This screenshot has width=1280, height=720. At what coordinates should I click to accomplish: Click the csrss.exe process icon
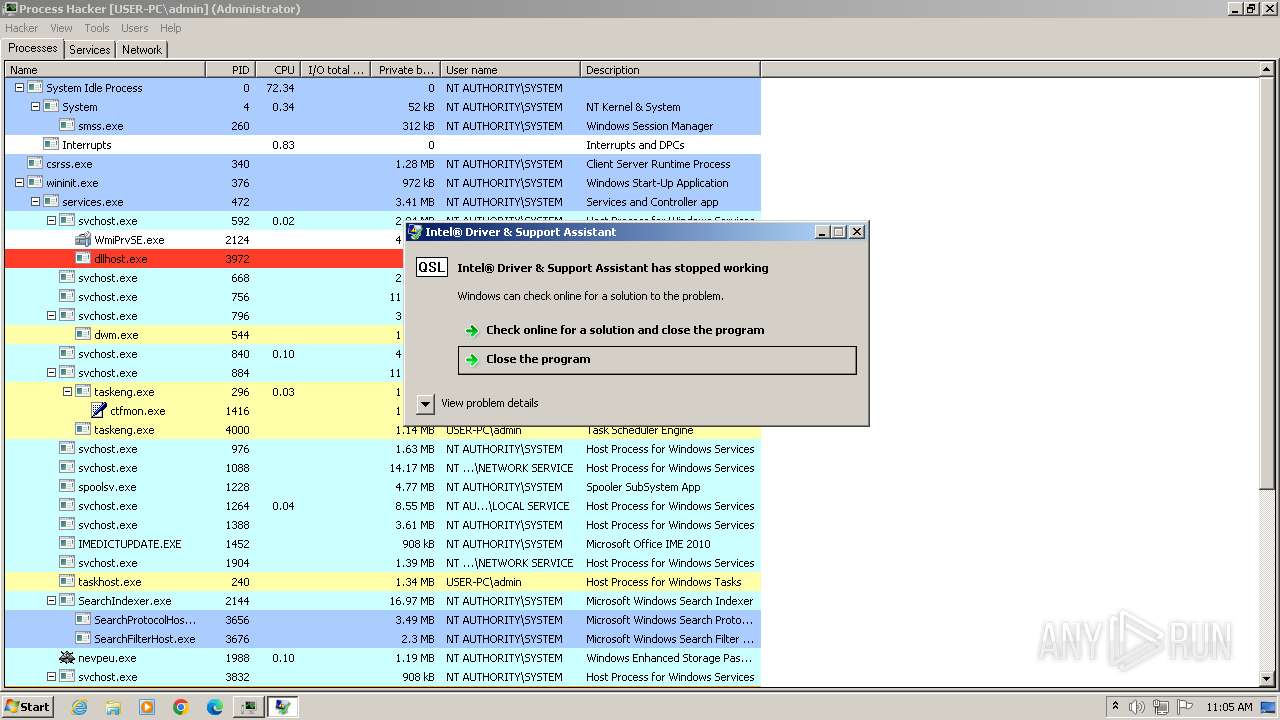[35, 164]
